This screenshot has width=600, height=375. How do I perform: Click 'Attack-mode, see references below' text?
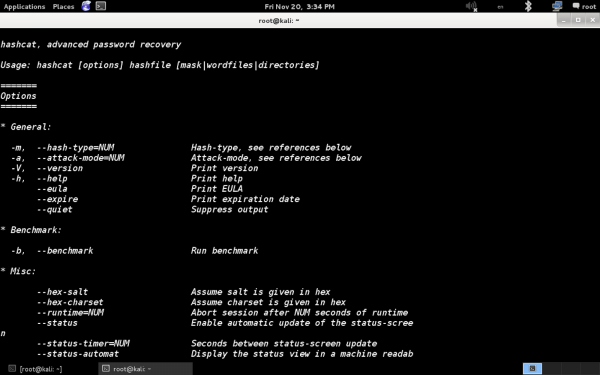pos(276,158)
